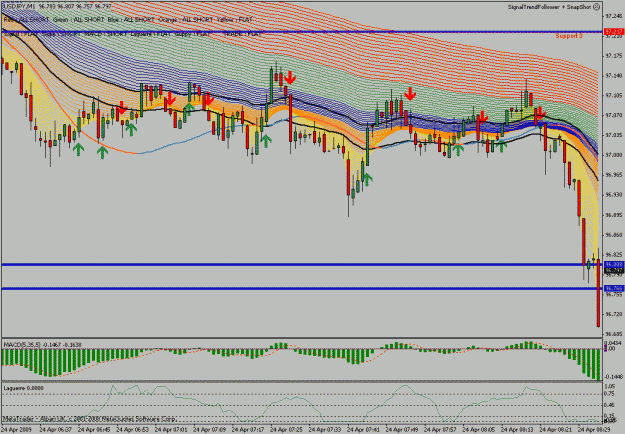
Task: Click the 1.05 Laguerre scale value
Action: pos(610,387)
